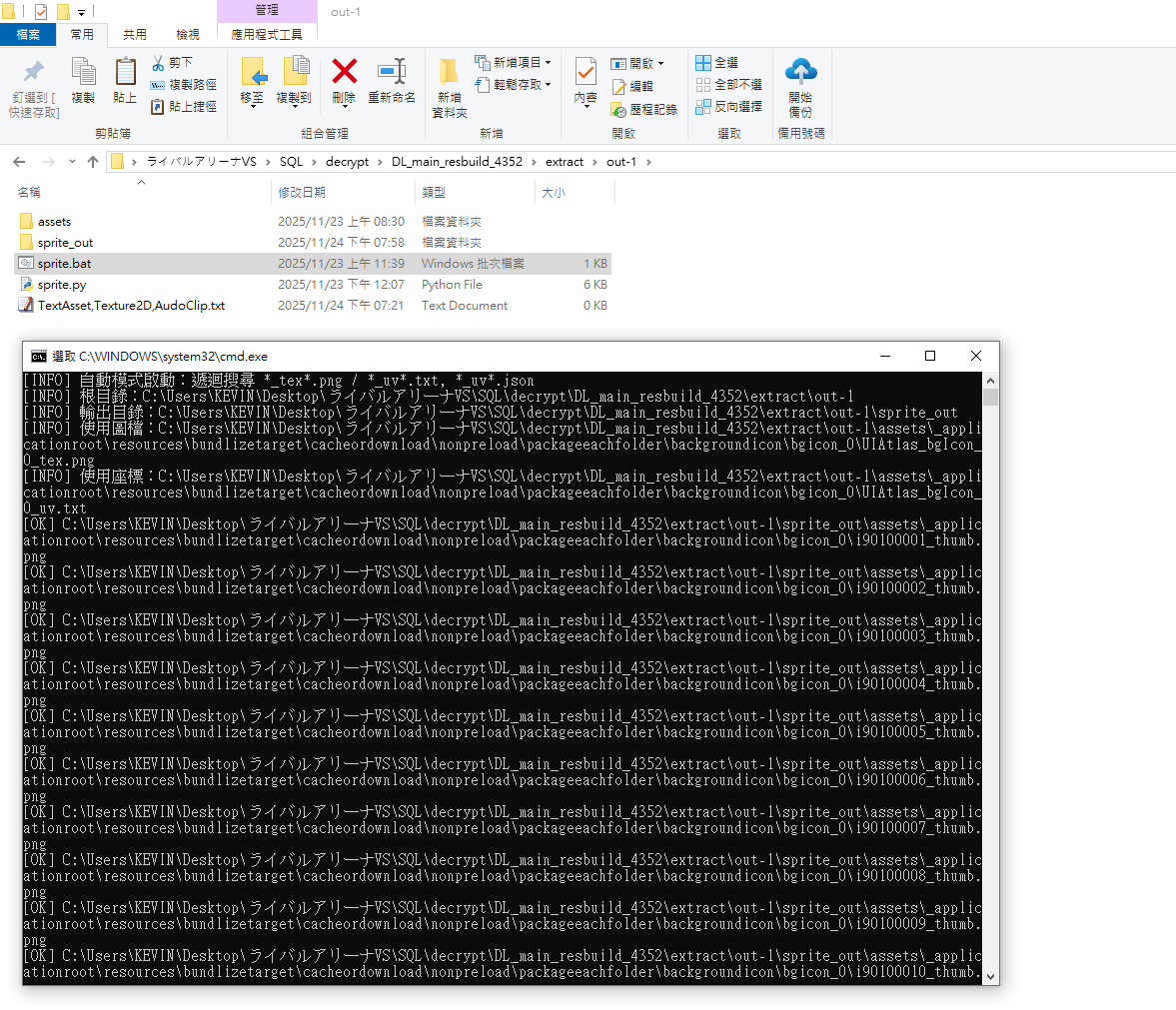Open the recent locations dropdown arrow
This screenshot has height=1010, width=1176.
point(72,162)
